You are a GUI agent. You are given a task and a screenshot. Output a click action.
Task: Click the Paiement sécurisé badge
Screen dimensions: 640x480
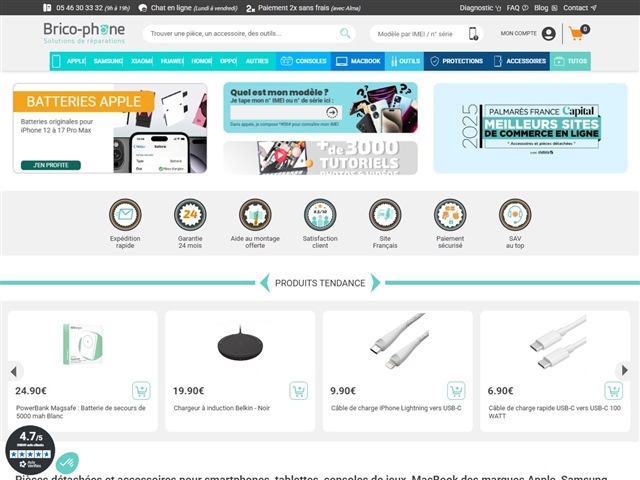(x=450, y=215)
